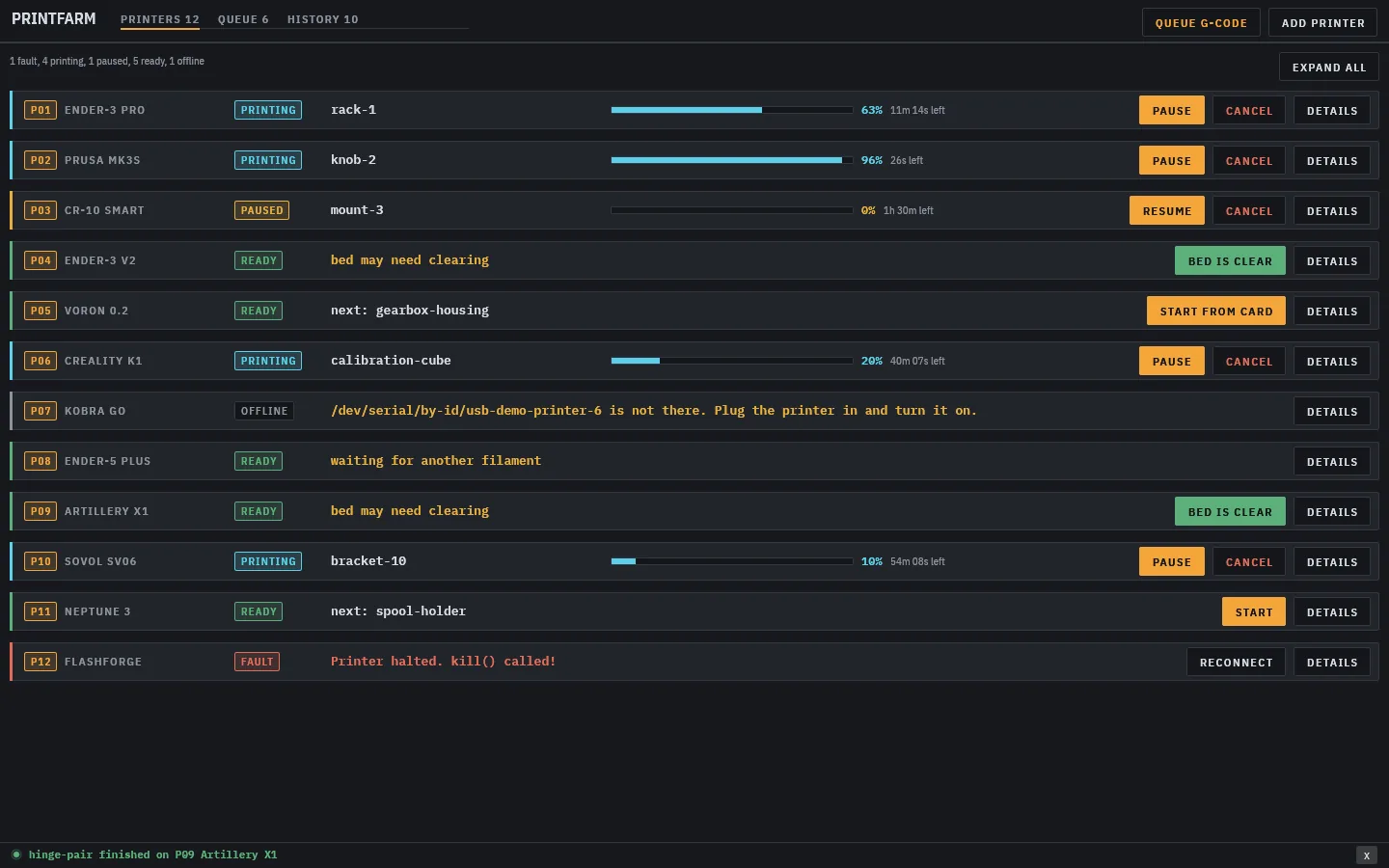Expand Details for Flashforge P12
The width and height of the screenshot is (1389, 868).
(1331, 663)
